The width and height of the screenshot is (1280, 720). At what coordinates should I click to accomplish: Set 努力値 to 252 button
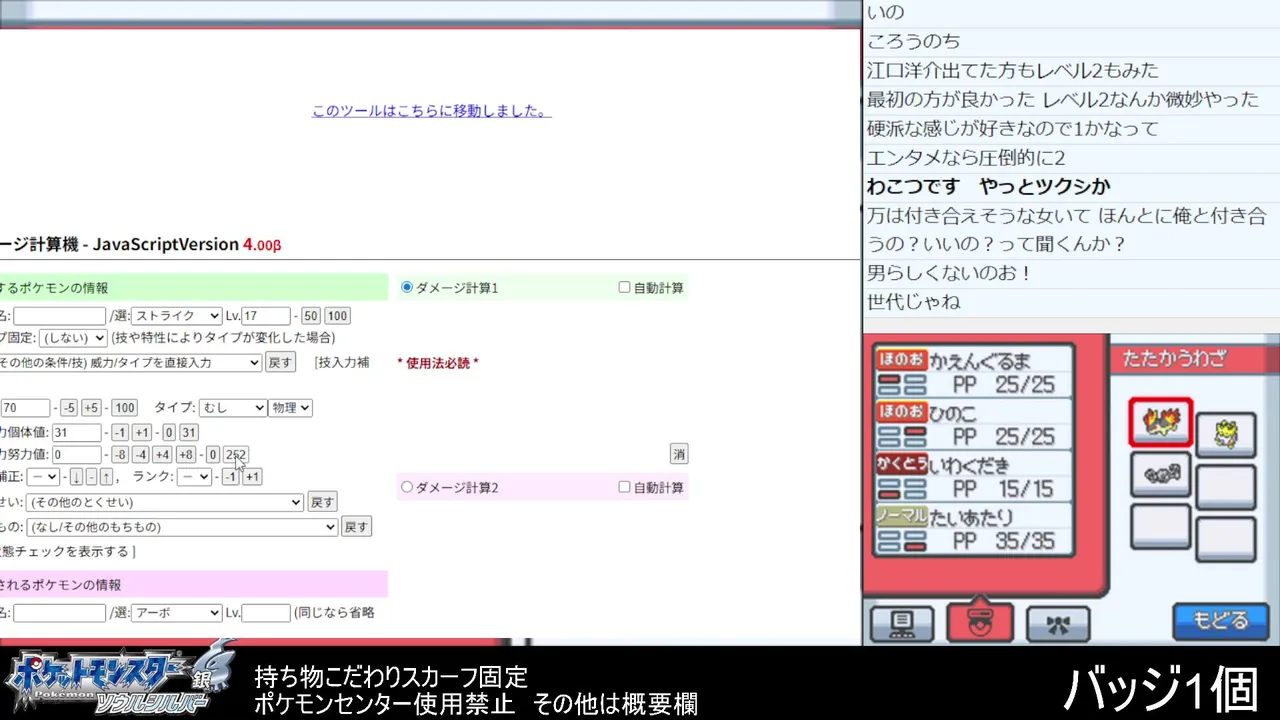coord(235,455)
